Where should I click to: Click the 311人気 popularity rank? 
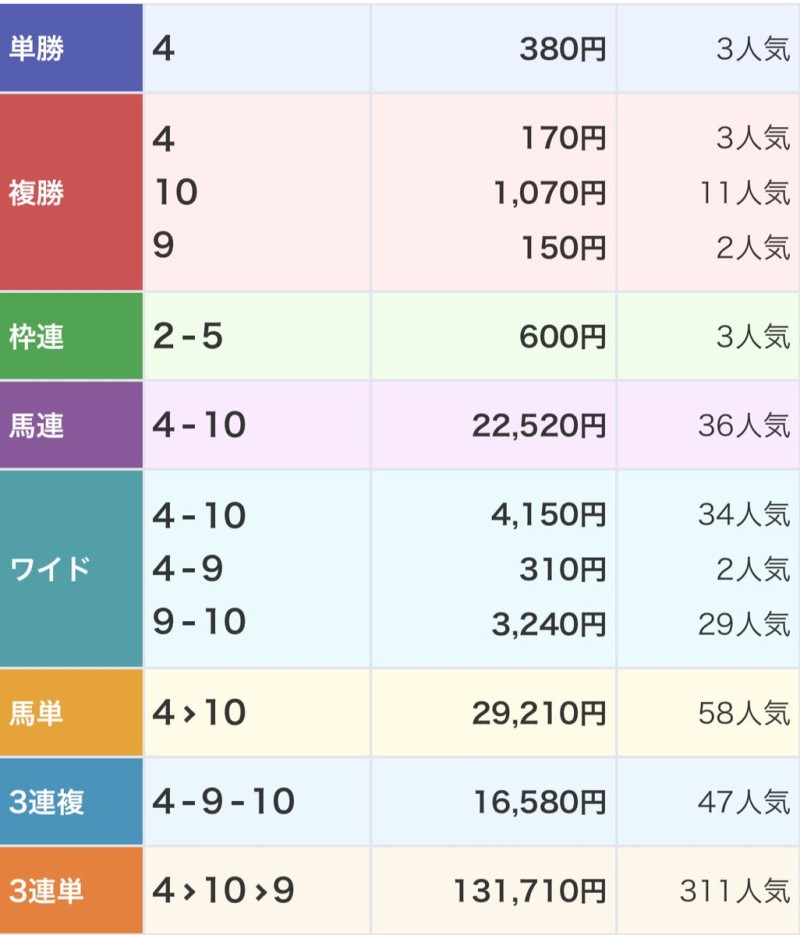coord(734,890)
